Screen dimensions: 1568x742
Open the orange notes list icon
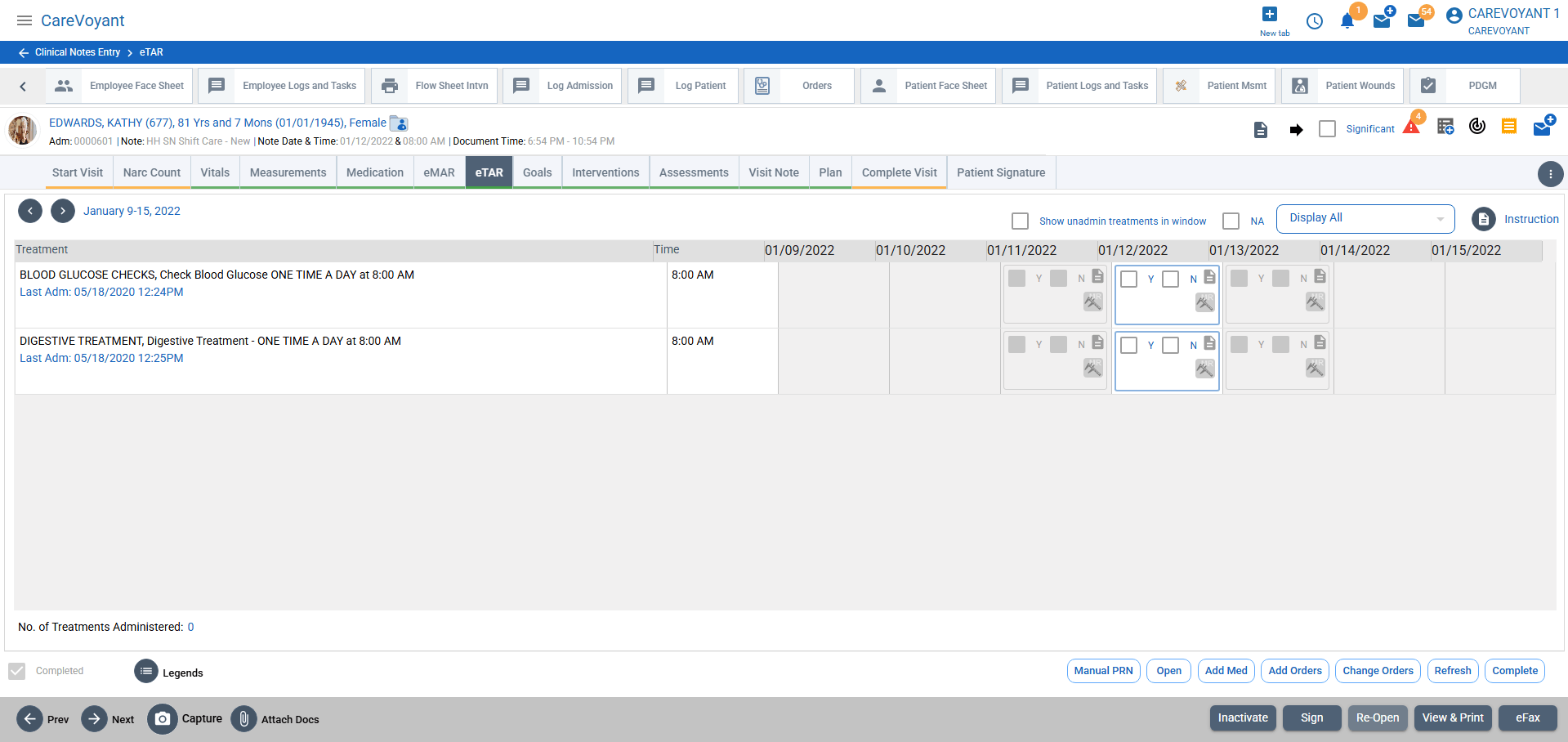(x=1509, y=127)
